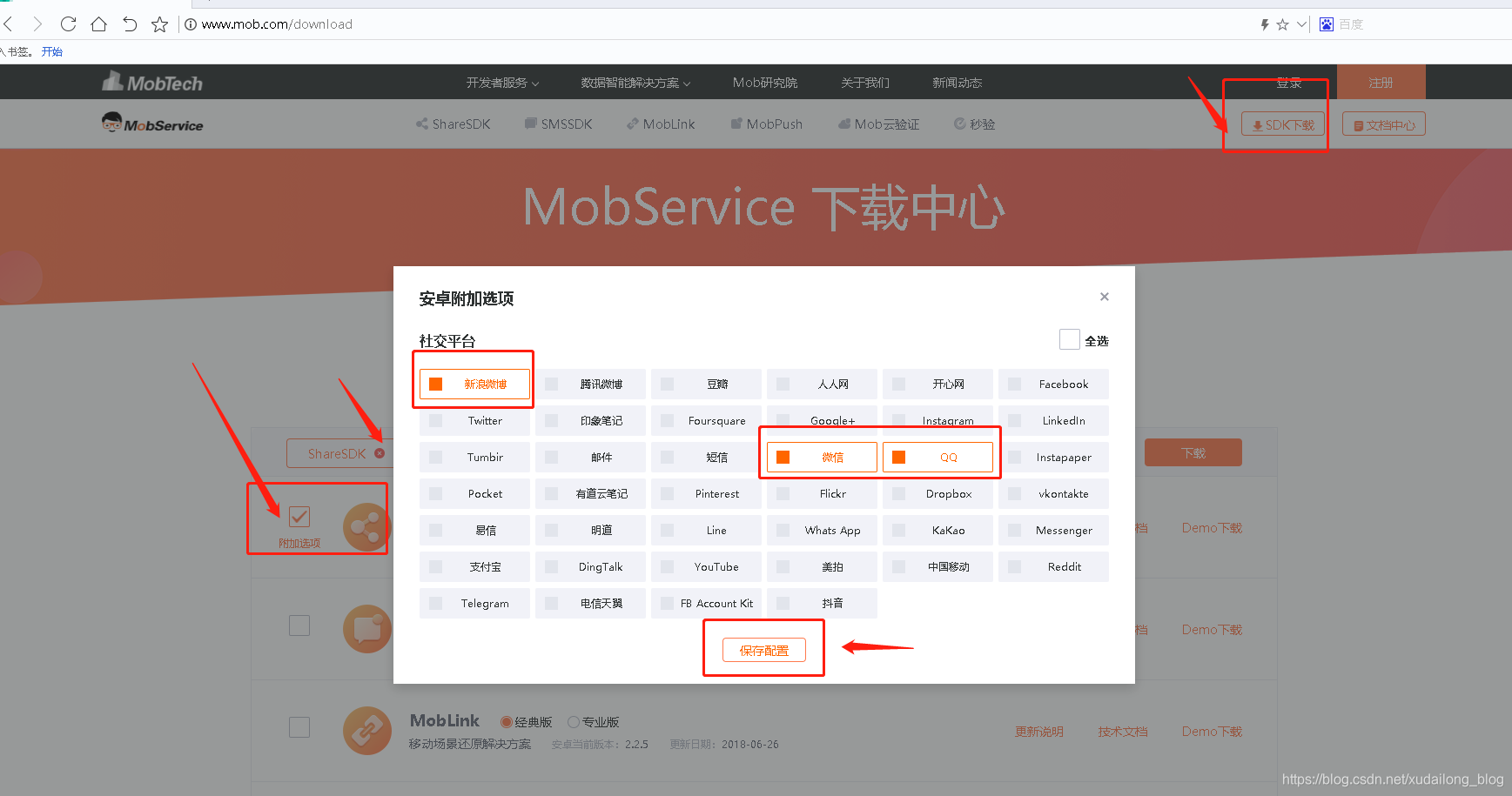Uncheck the QQ platform option
Screen dimensions: 1512x796
[x=937, y=457]
